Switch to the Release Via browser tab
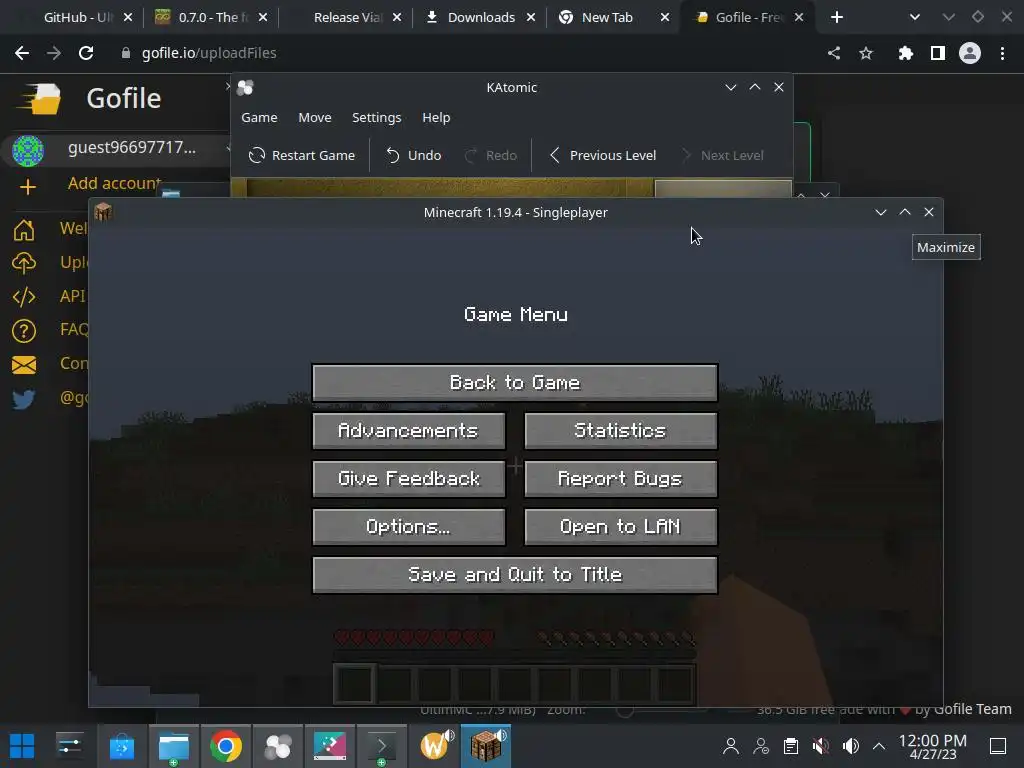Screen dimensions: 1024x768 tap(346, 18)
